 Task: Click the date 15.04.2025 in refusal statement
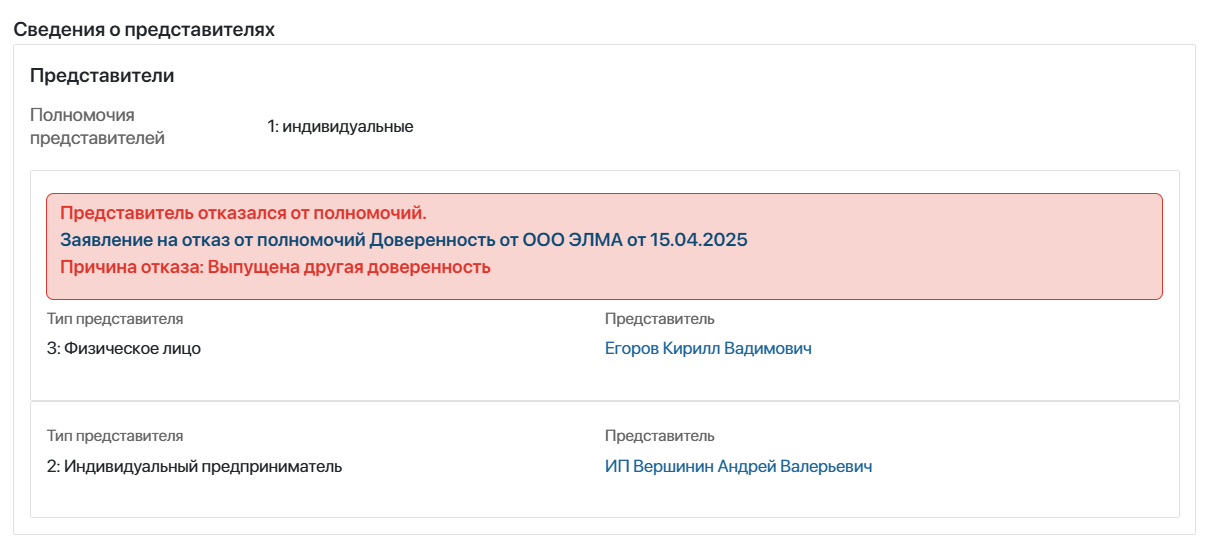click(x=699, y=240)
